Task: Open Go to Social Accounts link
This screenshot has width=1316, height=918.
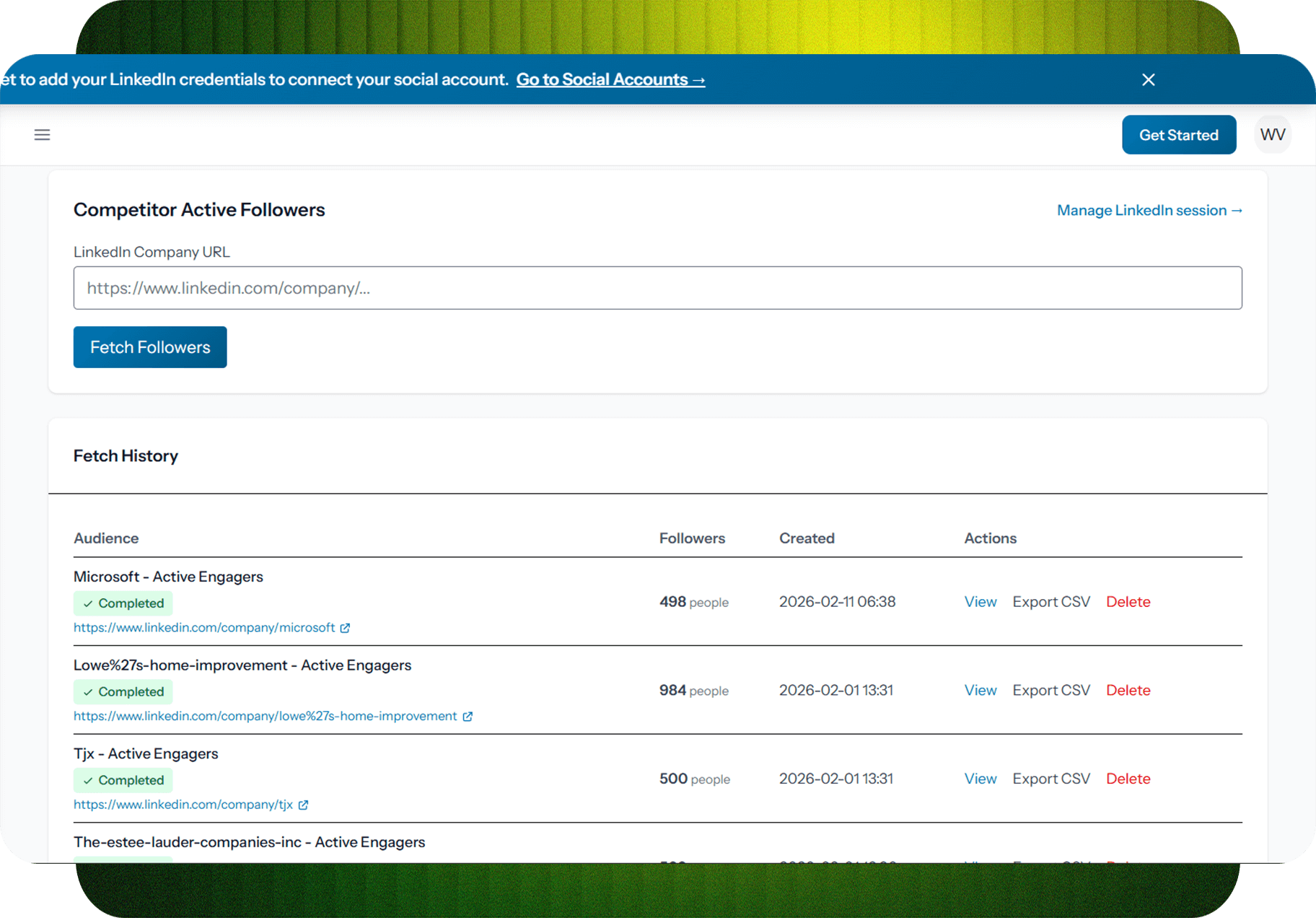Action: tap(610, 80)
